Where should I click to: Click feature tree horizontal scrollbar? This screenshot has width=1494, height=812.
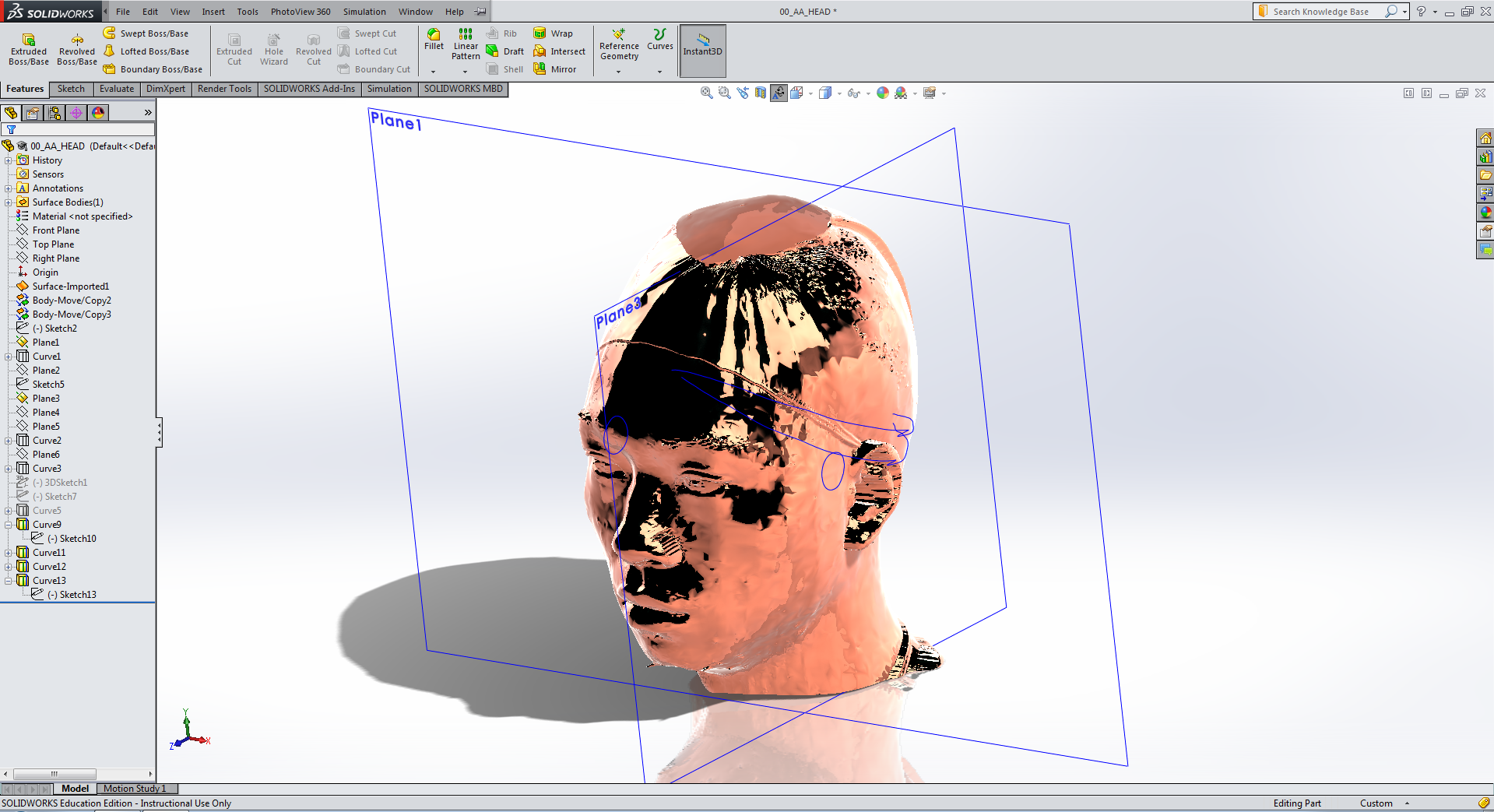click(x=54, y=774)
